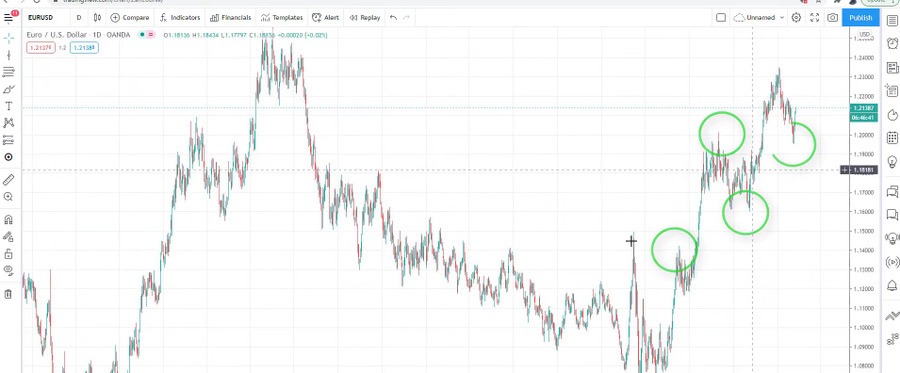The image size is (900, 373).
Task: Activate the Zoom In tool
Action: tap(9, 197)
